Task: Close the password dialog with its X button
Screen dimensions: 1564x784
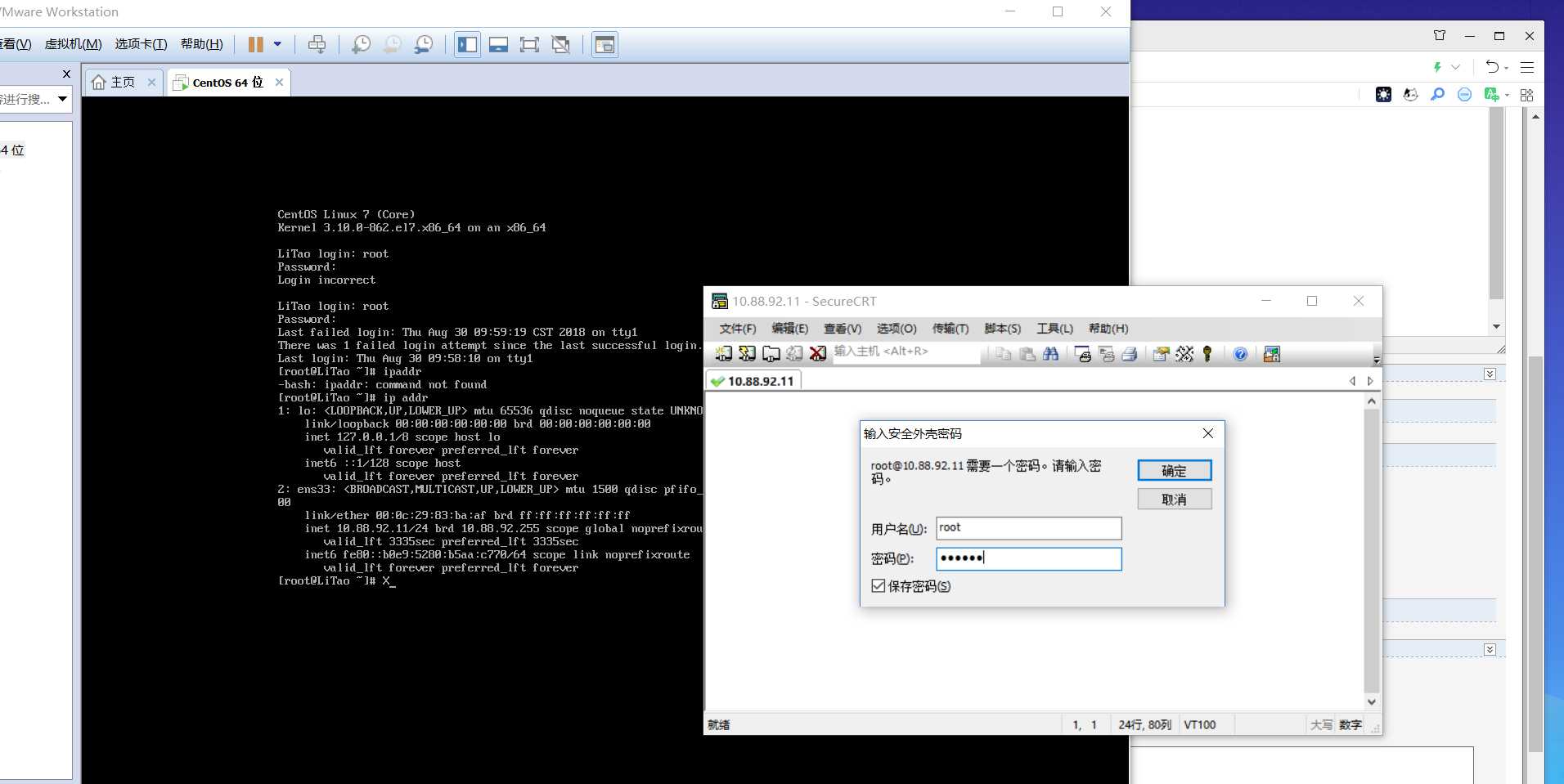Action: pos(1208,433)
